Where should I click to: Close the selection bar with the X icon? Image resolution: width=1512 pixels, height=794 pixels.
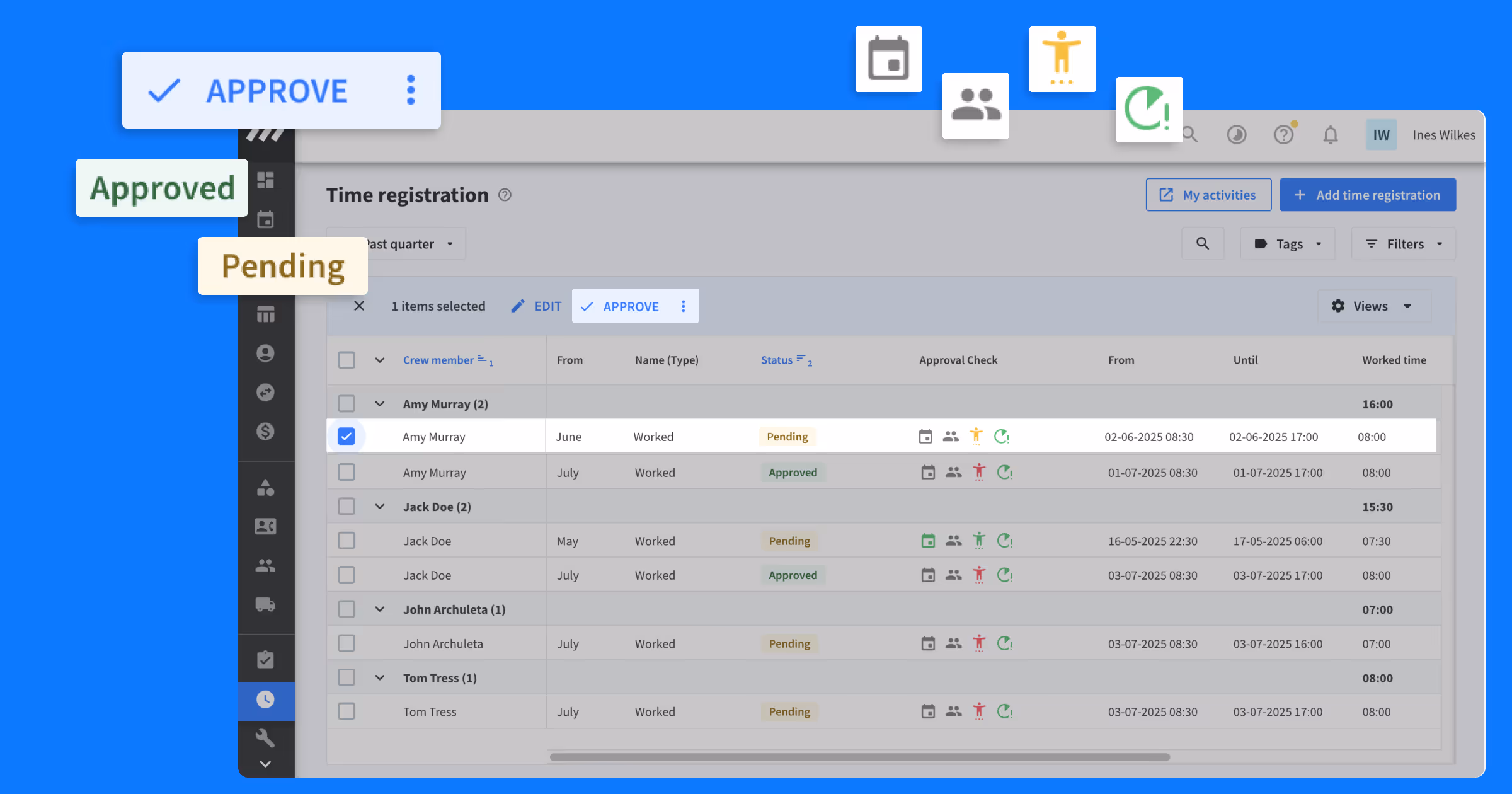(359, 306)
